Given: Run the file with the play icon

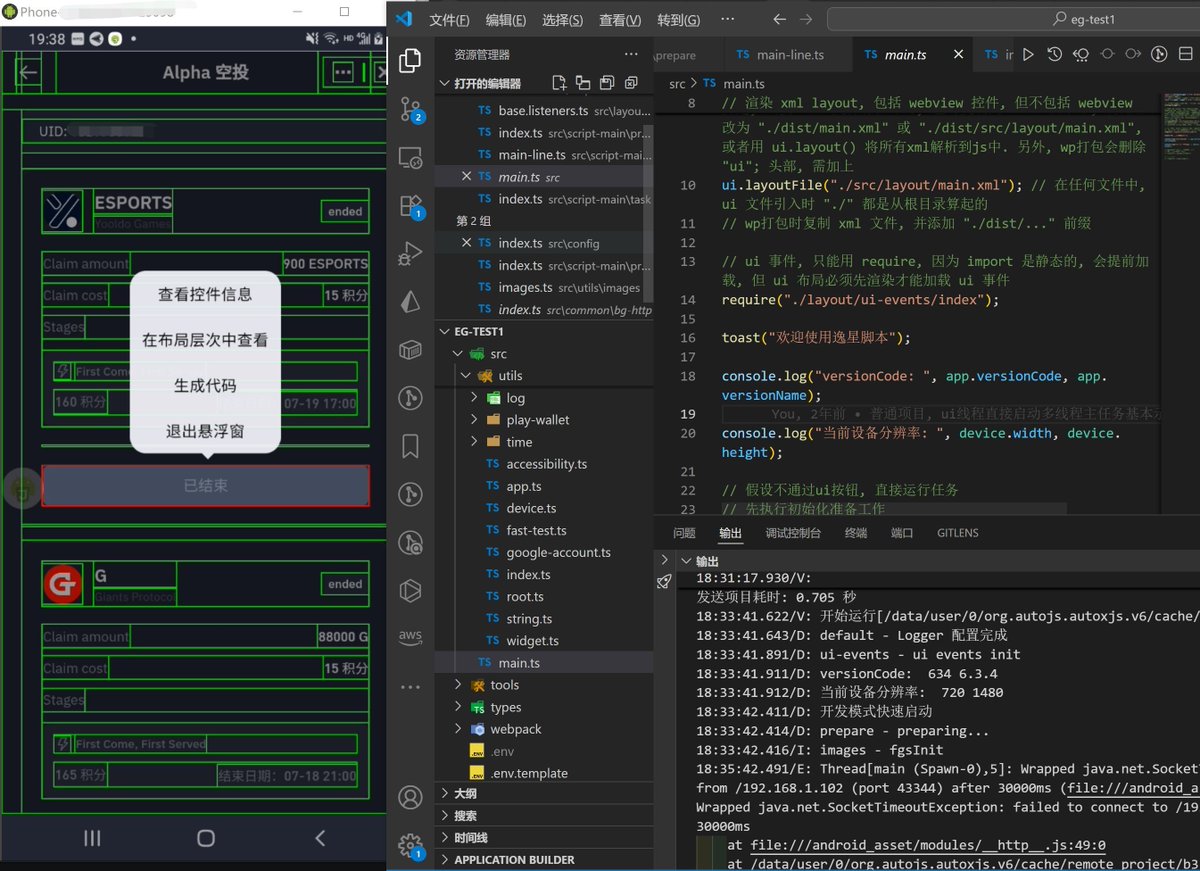Looking at the screenshot, I should 1028,55.
